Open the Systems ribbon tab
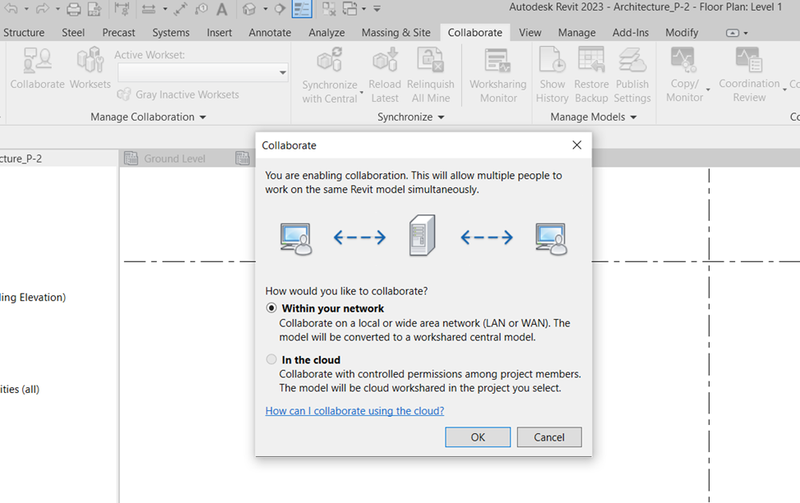This screenshot has width=800, height=503. [x=170, y=33]
